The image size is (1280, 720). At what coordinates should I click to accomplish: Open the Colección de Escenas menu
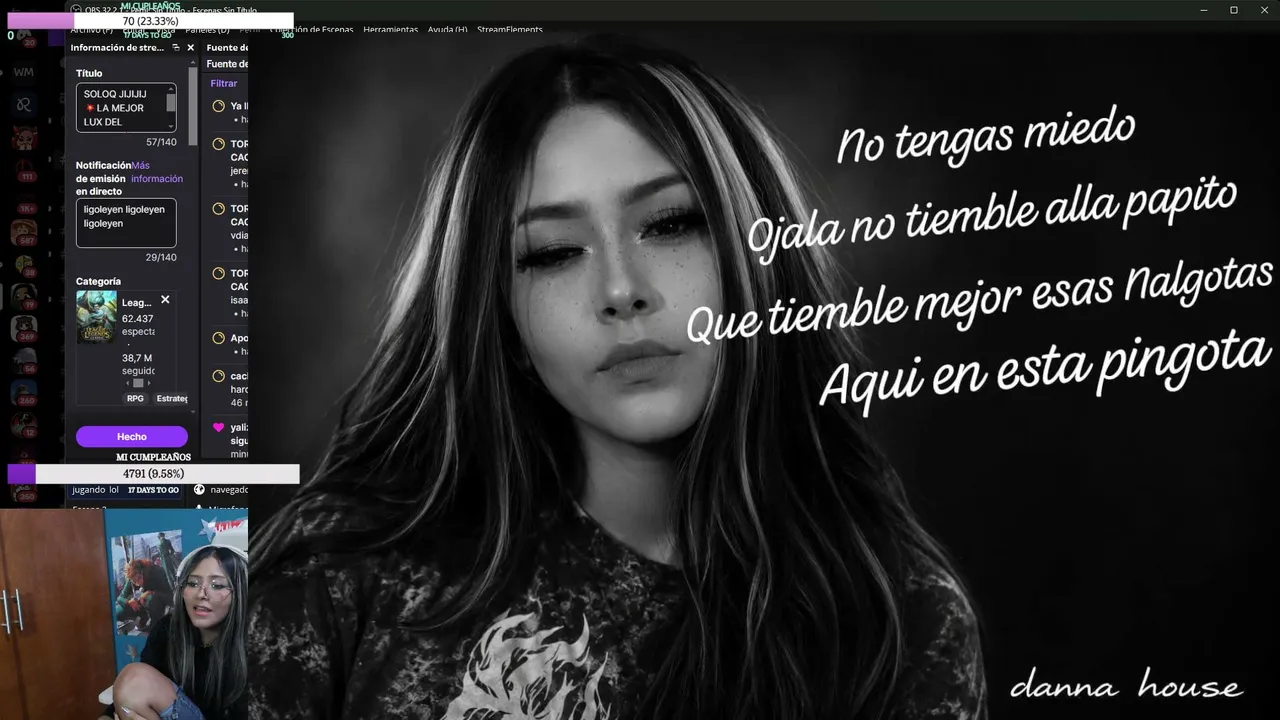point(314,30)
